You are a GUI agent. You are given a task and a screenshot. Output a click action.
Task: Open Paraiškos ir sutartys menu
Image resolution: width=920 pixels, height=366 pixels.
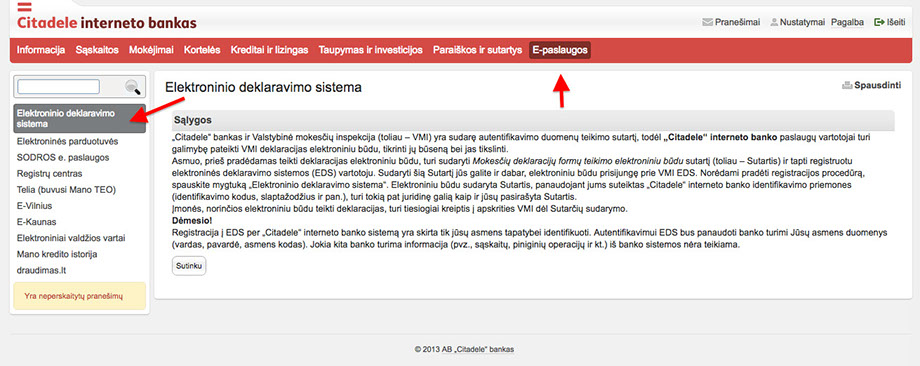click(477, 50)
